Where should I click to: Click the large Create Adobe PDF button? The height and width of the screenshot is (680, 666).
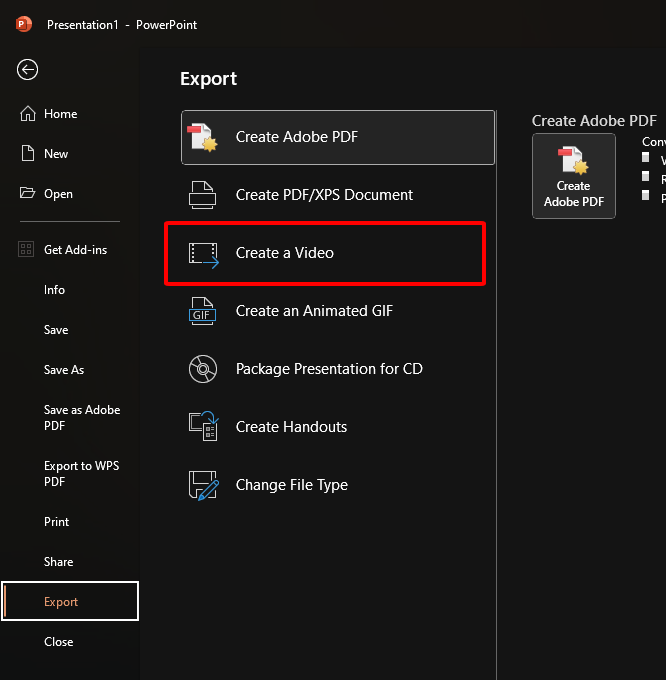[x=574, y=176]
